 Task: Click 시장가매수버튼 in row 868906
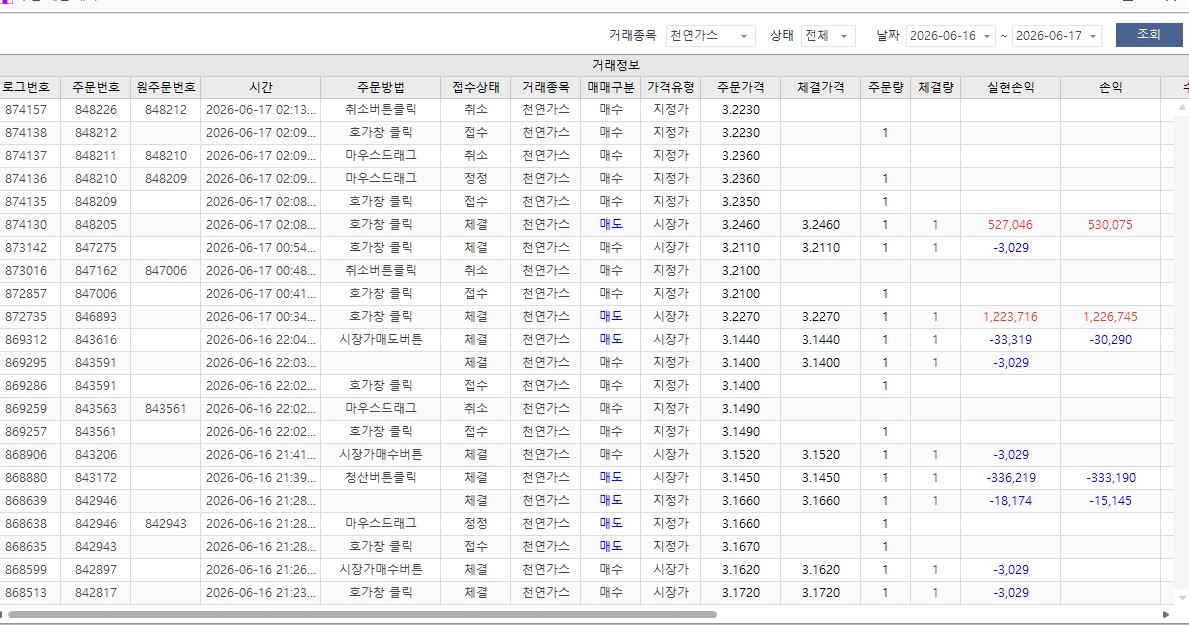tap(381, 454)
